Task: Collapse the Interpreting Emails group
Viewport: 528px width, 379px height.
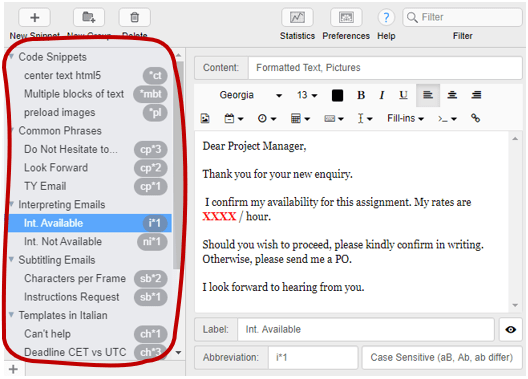Action: click(12, 204)
